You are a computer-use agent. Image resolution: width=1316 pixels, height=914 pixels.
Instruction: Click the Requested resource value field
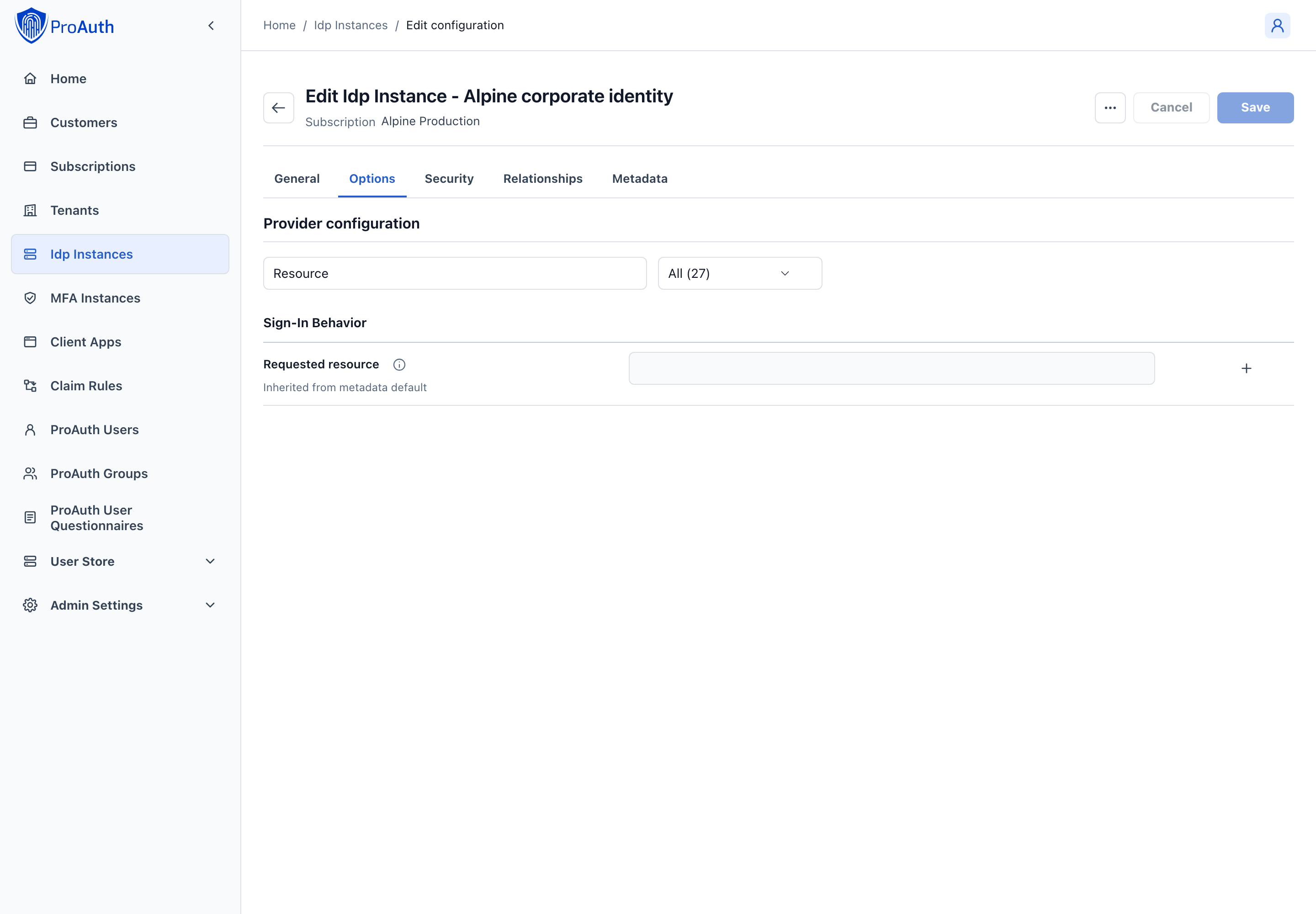[x=891, y=368]
